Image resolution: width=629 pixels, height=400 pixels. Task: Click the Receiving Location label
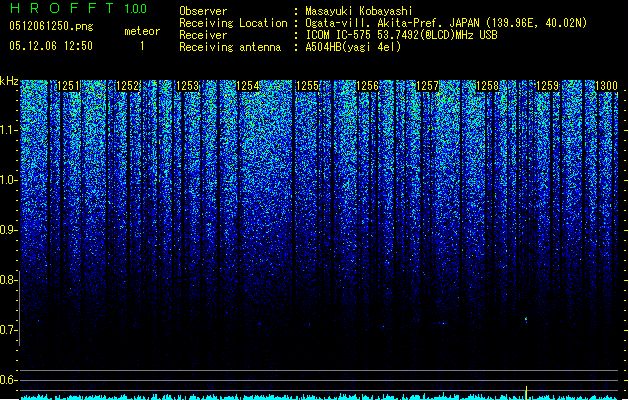233,23
